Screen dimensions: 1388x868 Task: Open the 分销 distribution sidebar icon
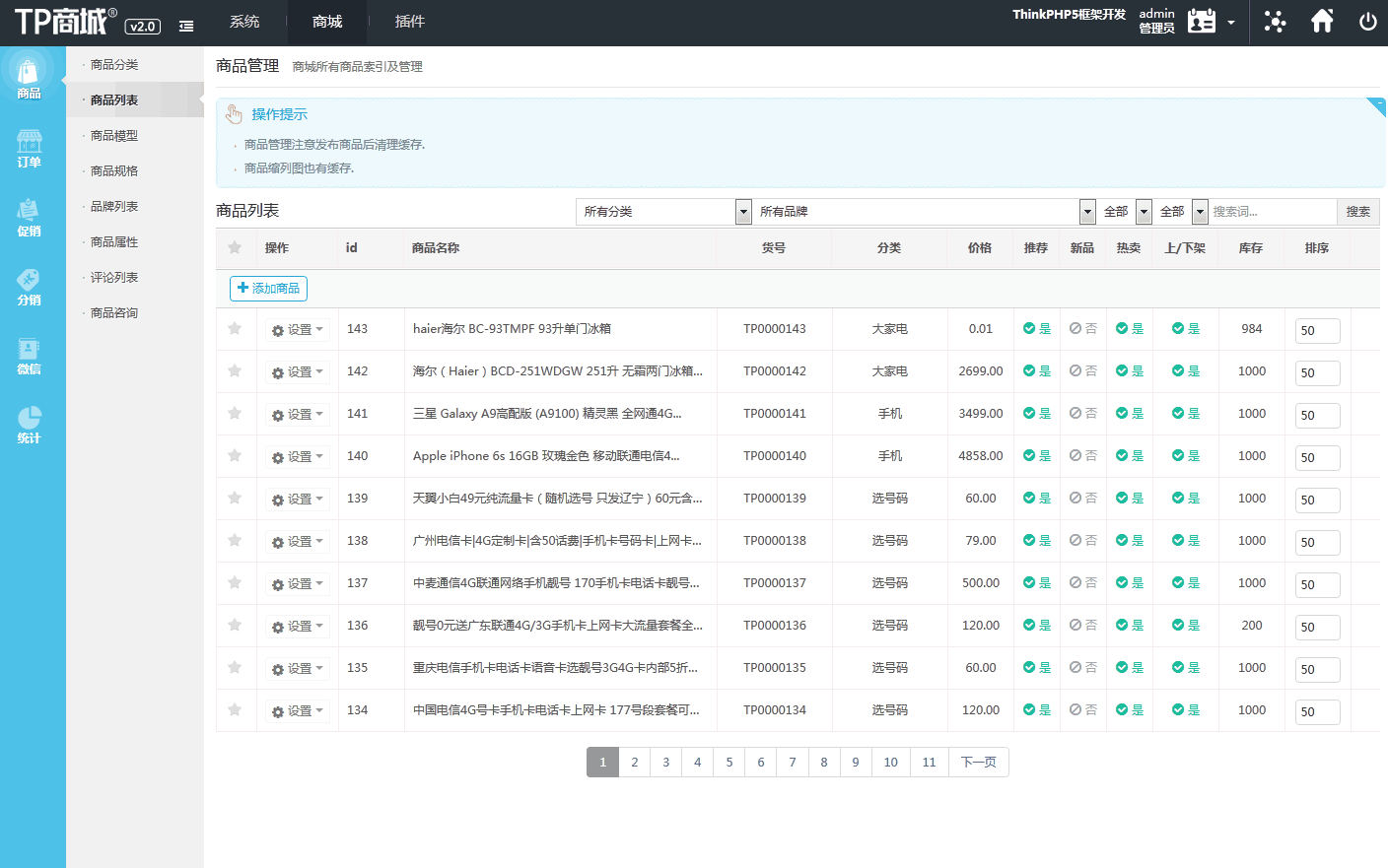30,286
